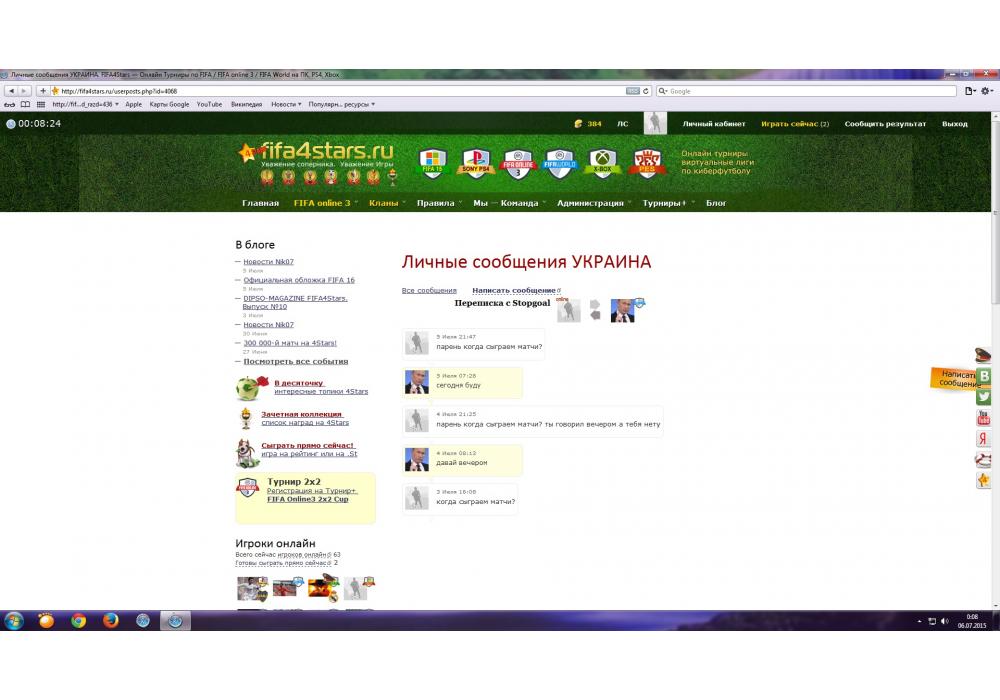Open the Официальная обложка FIFA 16 blog link
Image resolution: width=1000 pixels, height=700 pixels.
point(298,280)
